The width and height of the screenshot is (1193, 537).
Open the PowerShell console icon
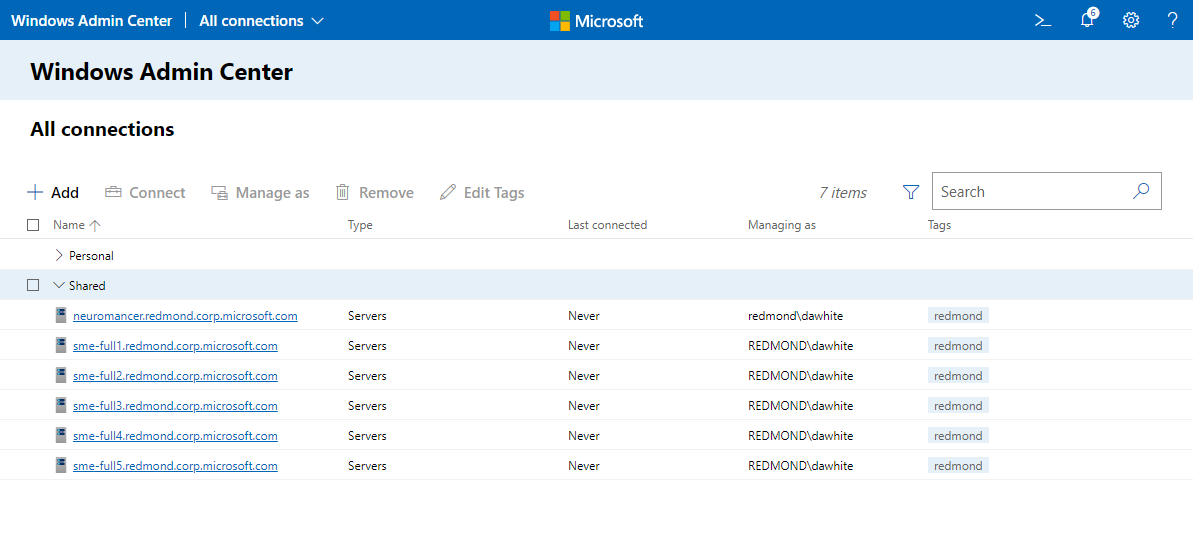(1042, 20)
